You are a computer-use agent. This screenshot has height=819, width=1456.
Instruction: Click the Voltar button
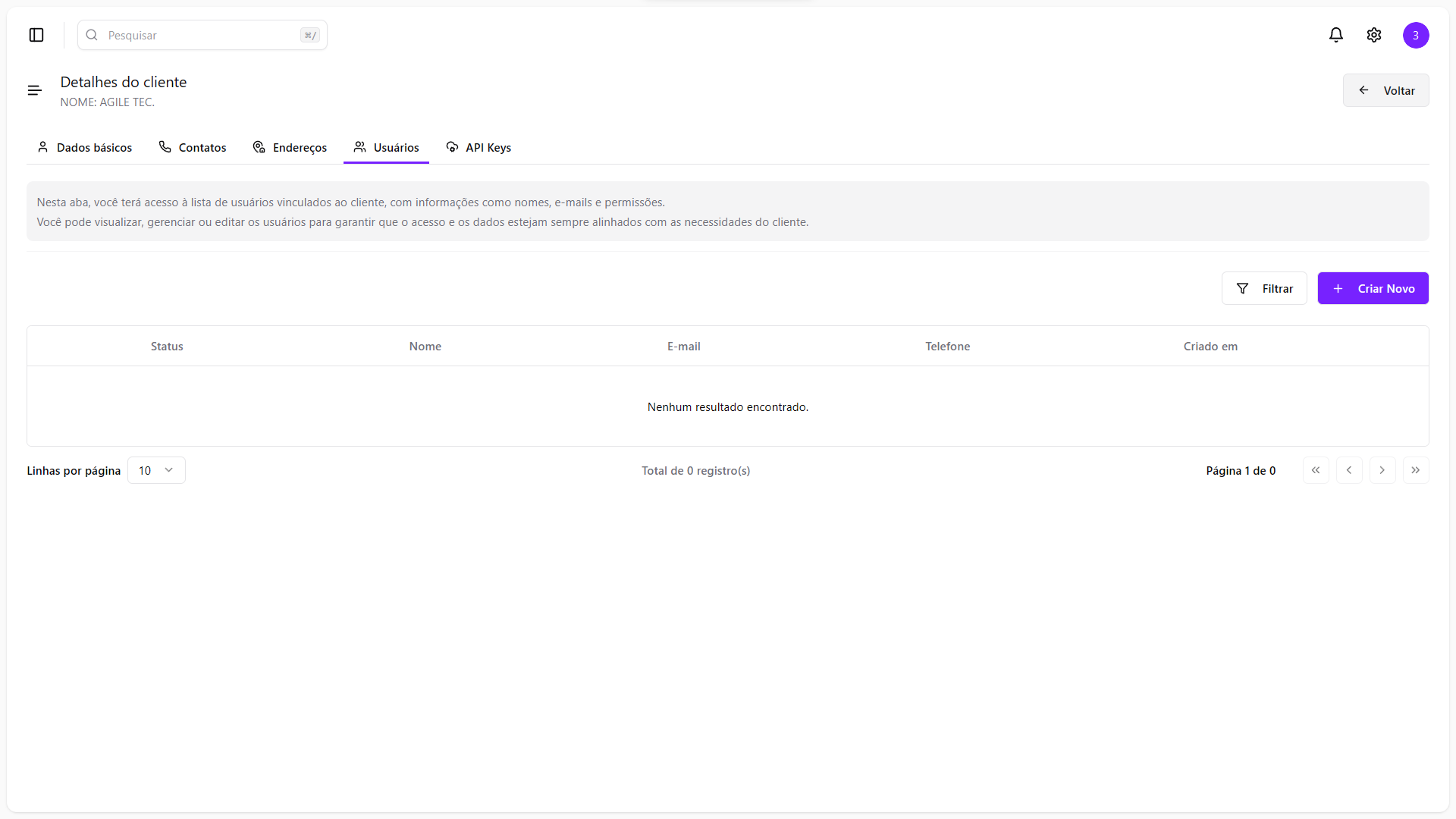coord(1385,90)
